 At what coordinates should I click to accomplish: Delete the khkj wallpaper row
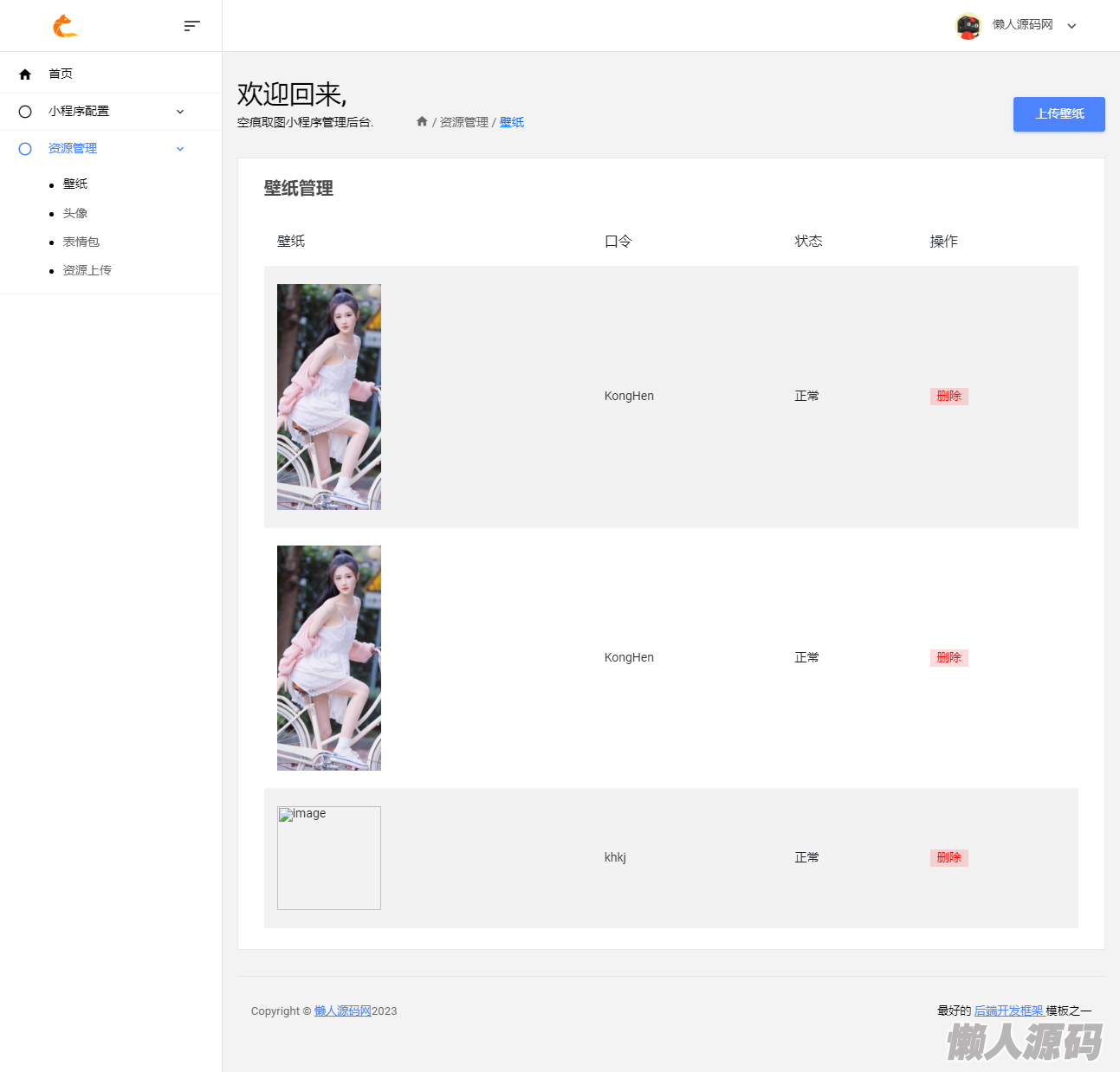click(x=949, y=858)
